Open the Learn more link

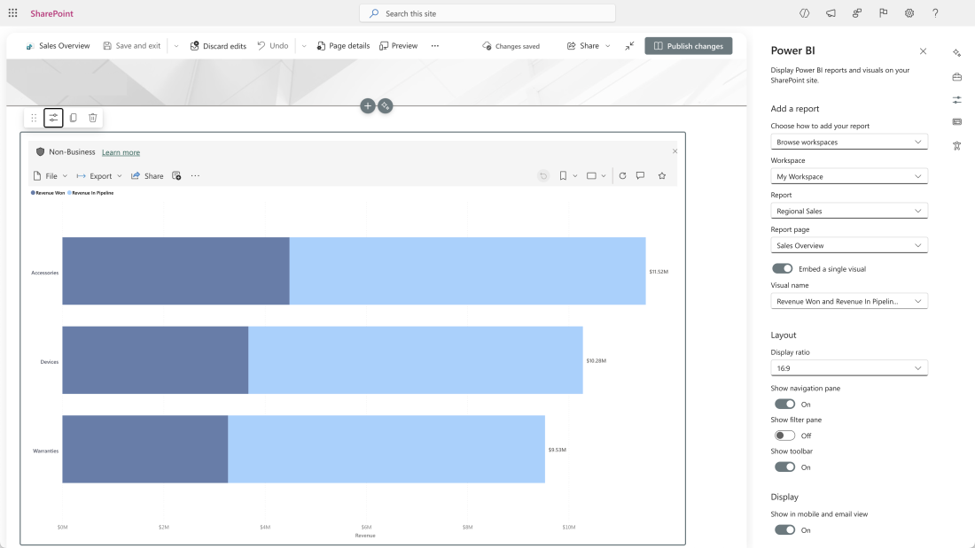point(121,152)
